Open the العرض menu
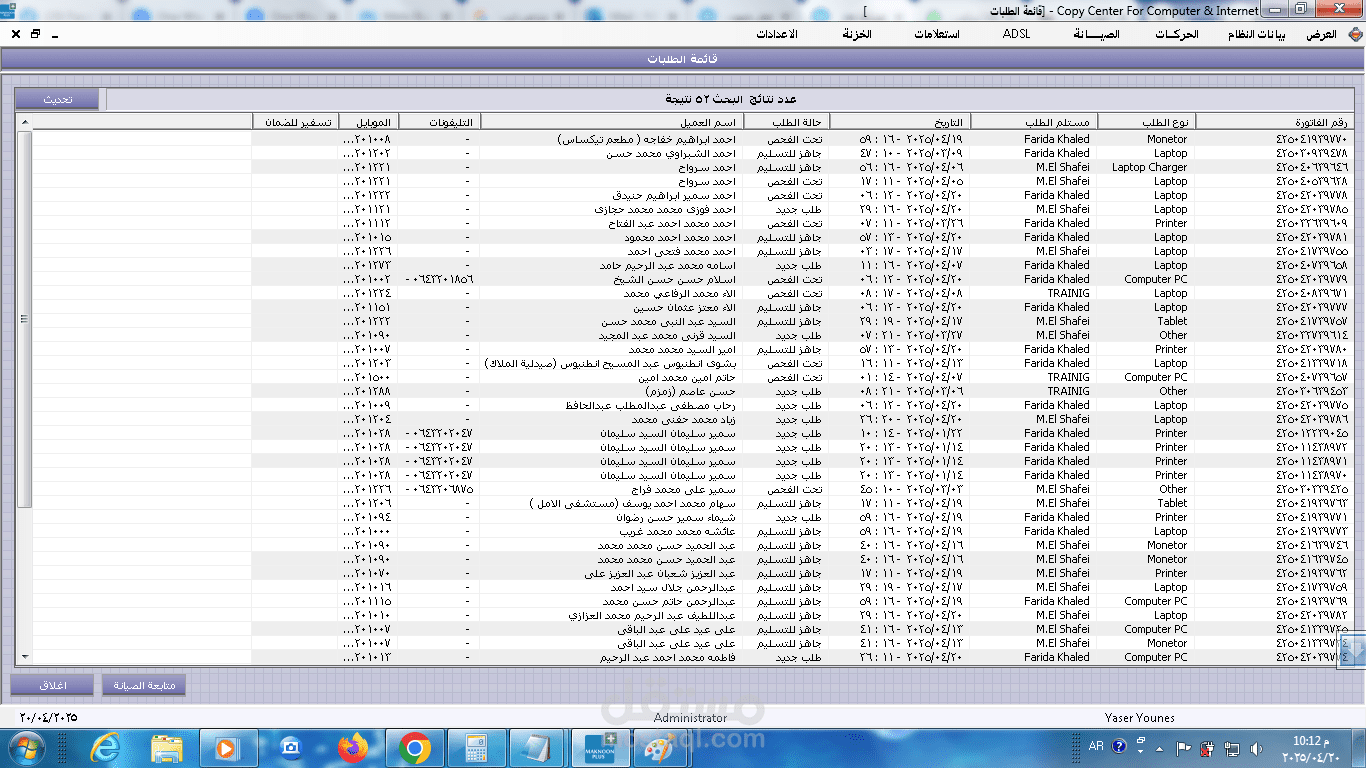1366x768 pixels. tap(1321, 34)
